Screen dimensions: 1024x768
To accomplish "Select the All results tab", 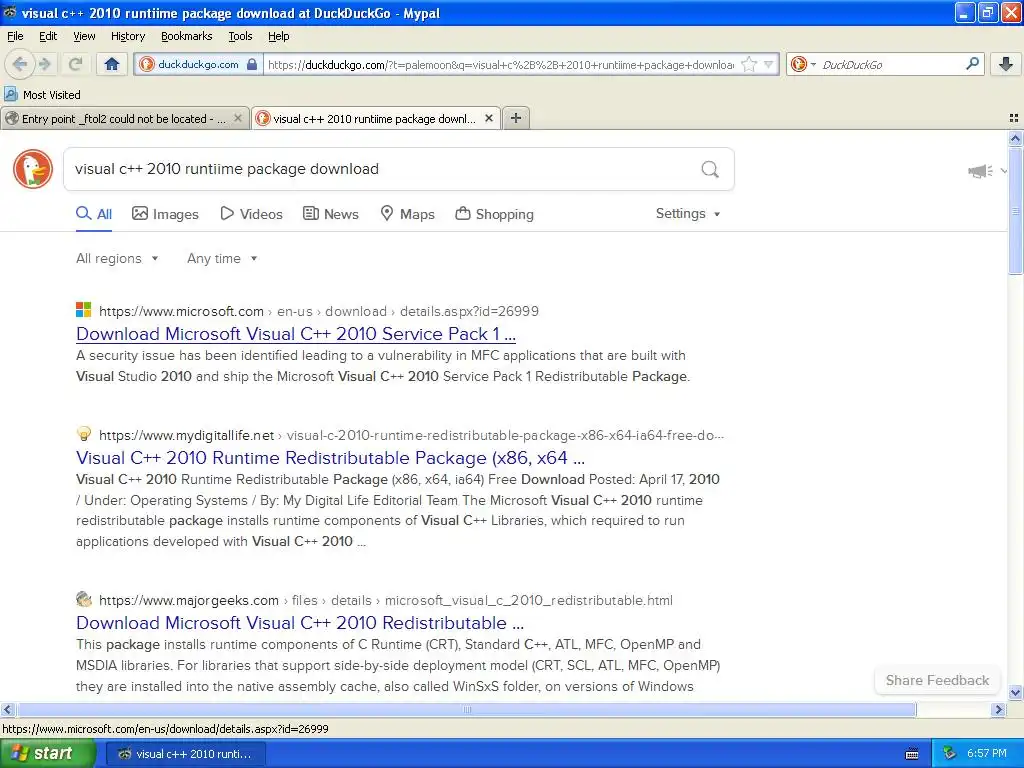I will pyautogui.click(x=94, y=214).
